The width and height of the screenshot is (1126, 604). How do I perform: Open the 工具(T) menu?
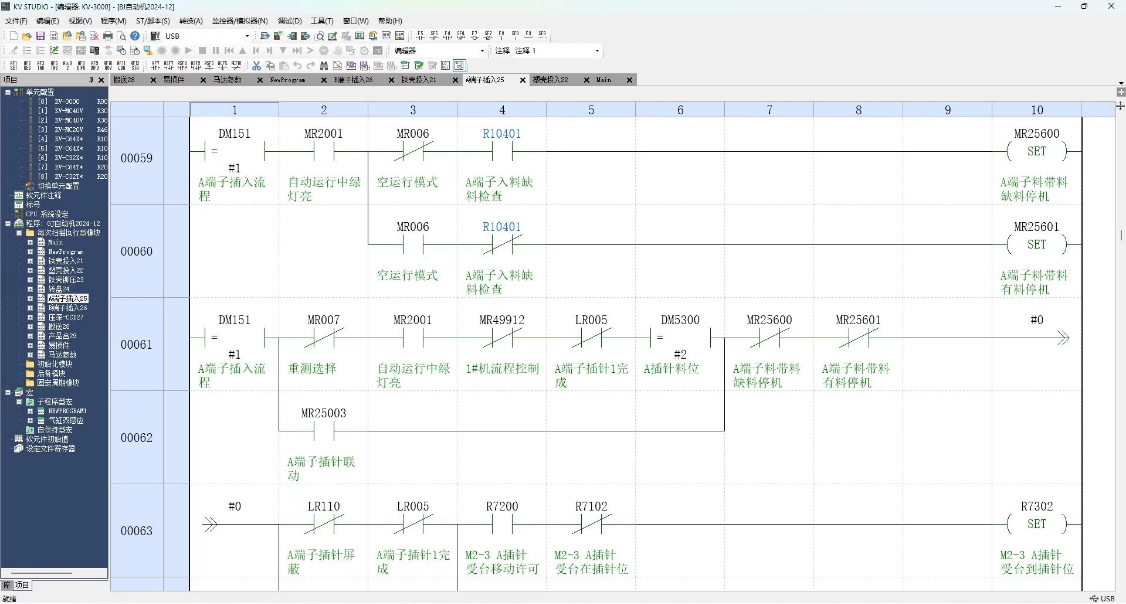[x=322, y=20]
